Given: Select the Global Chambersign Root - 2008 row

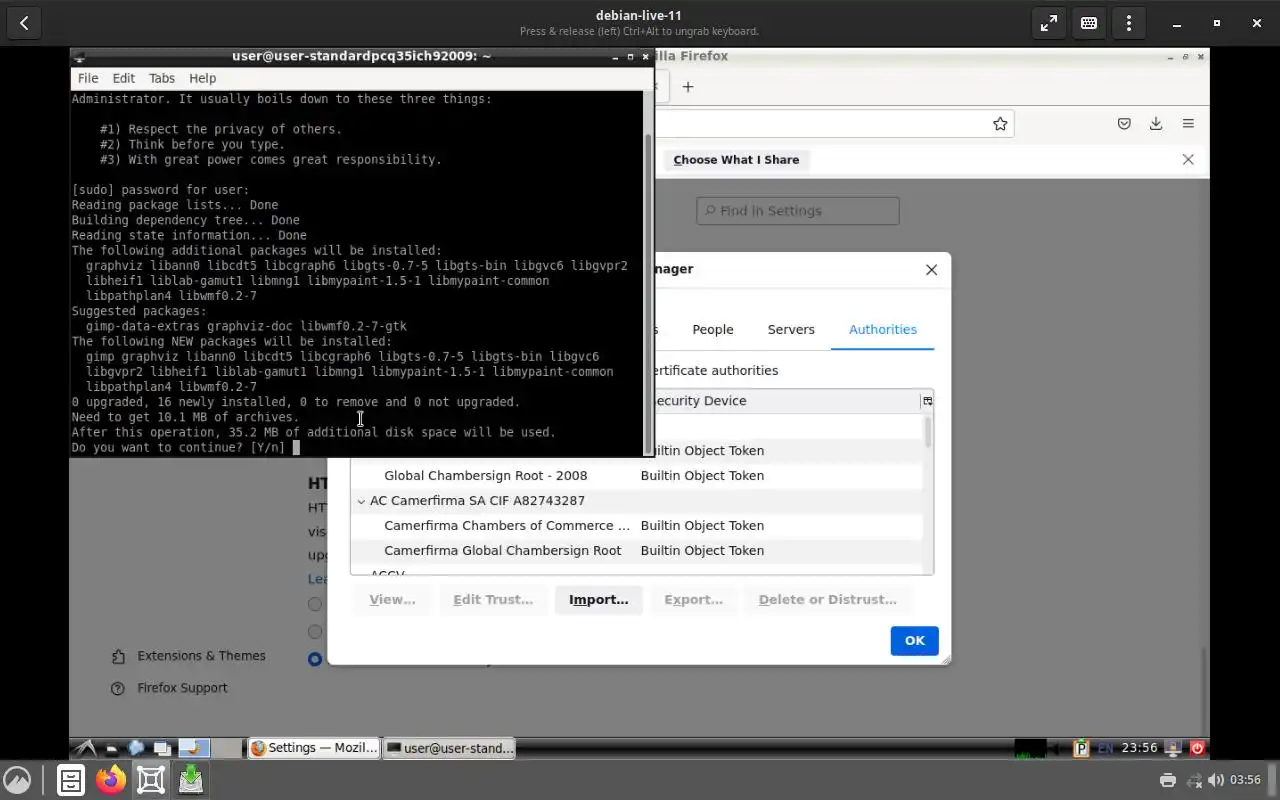Looking at the screenshot, I should coord(636,476).
